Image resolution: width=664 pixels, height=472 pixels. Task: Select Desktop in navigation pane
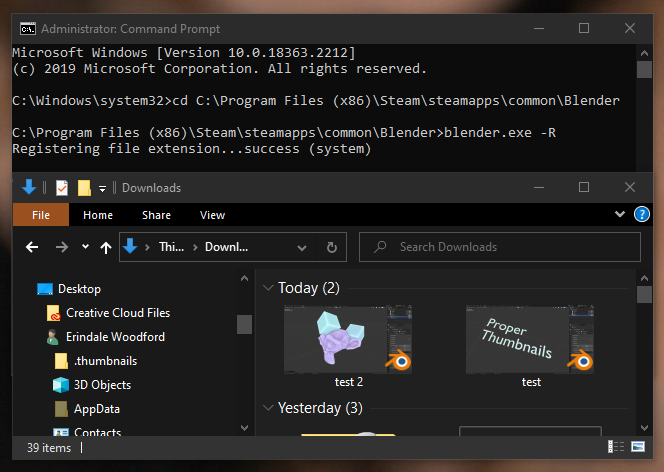(x=79, y=289)
